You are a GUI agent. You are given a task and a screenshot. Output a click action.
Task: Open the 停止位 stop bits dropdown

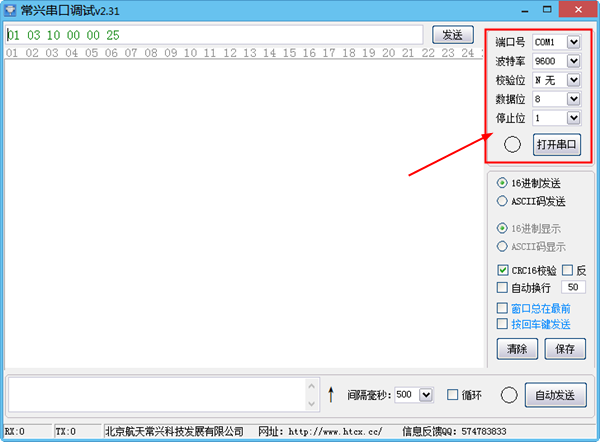(x=574, y=118)
